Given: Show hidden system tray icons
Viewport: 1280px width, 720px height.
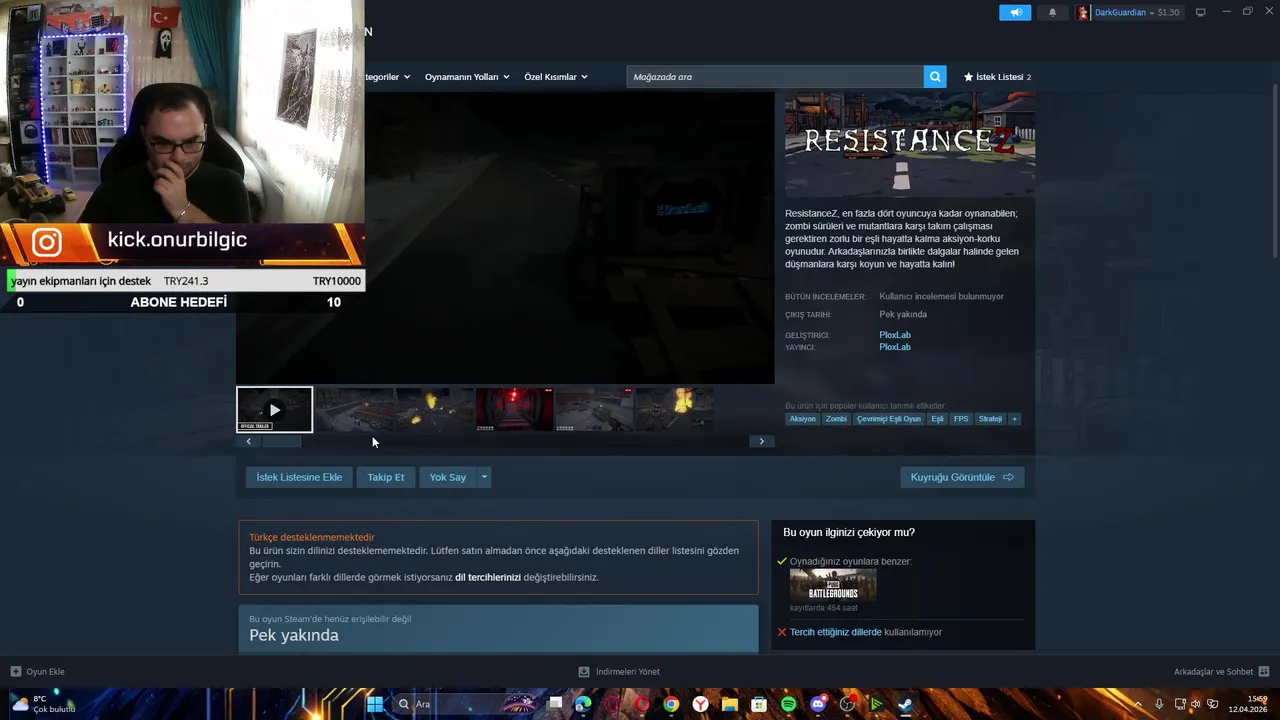Looking at the screenshot, I should click(x=1138, y=704).
